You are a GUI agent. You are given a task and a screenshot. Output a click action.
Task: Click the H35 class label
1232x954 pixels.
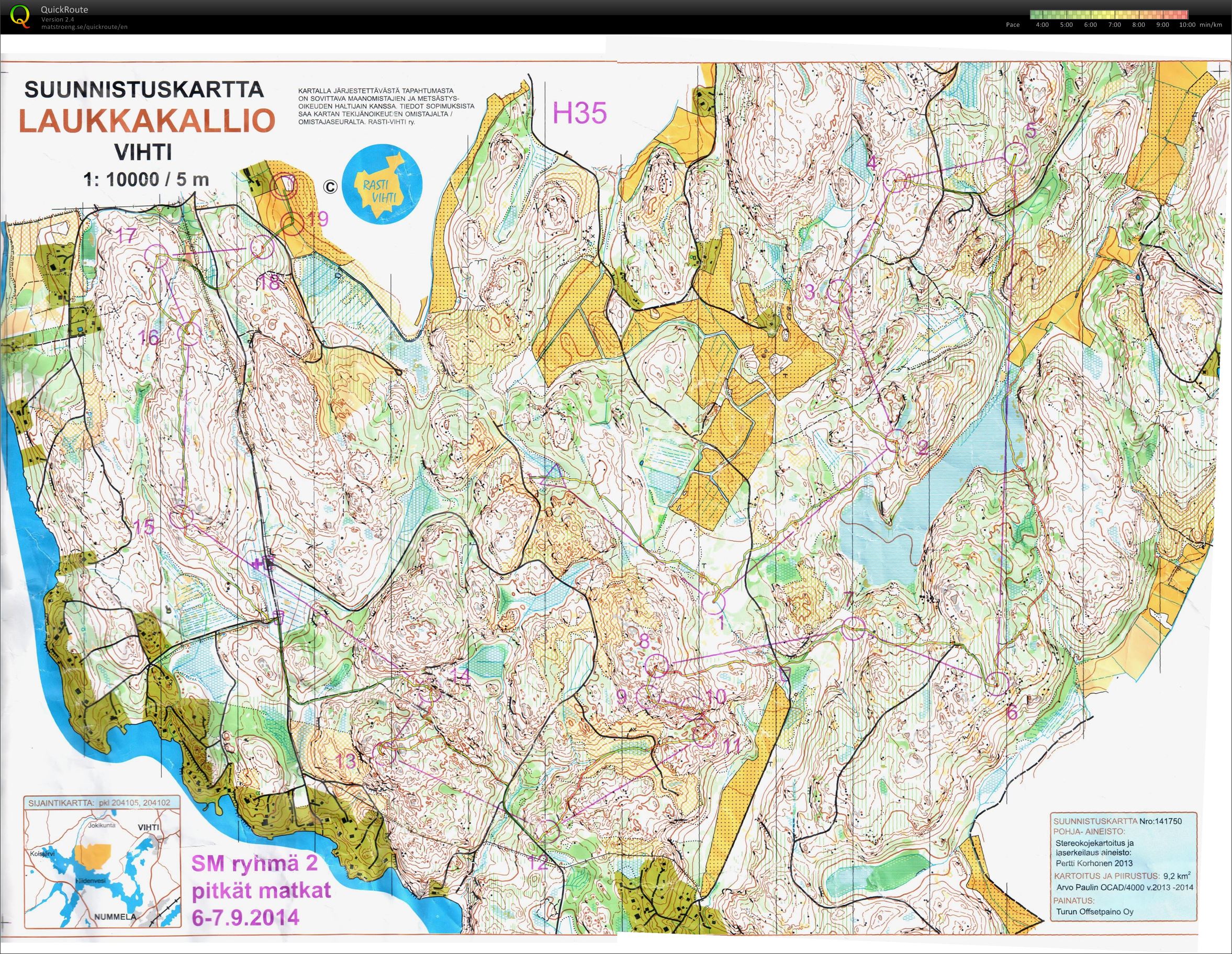tap(580, 113)
